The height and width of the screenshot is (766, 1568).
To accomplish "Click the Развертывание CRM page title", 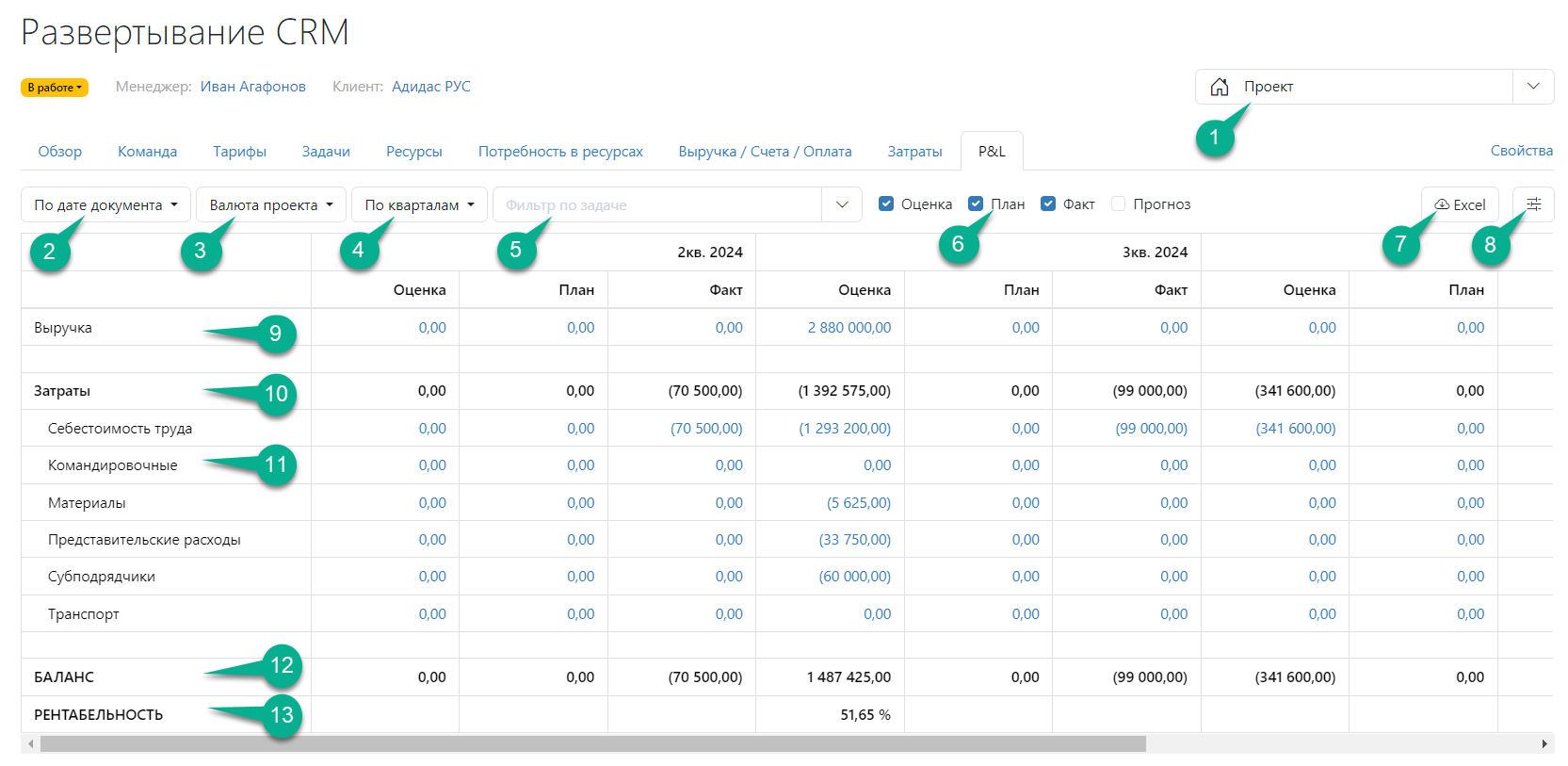I will tap(185, 33).
